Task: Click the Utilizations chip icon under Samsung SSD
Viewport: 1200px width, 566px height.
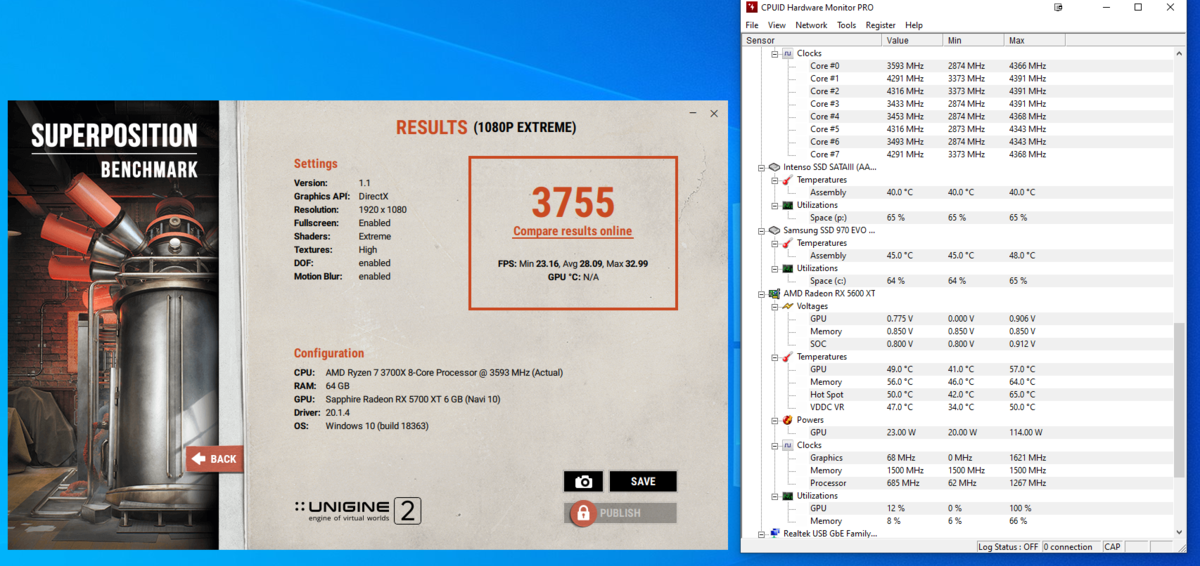Action: [x=788, y=268]
